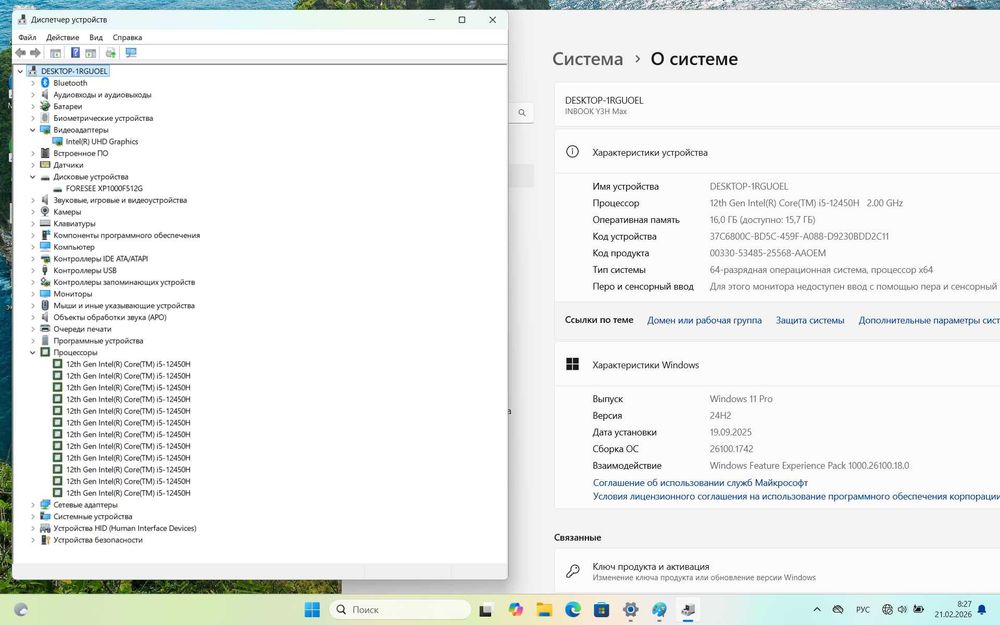Click the РУС language indicator
The height and width of the screenshot is (625, 1000).
(x=863, y=610)
